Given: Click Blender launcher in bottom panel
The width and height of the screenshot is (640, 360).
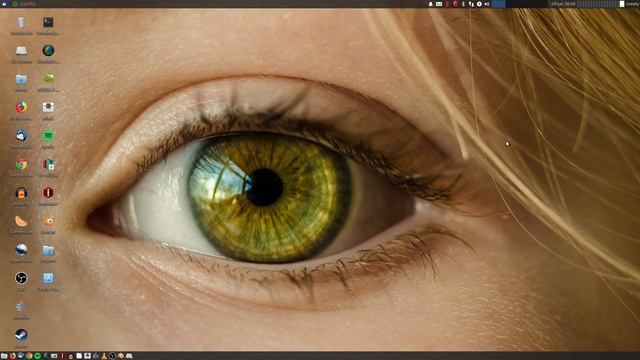Looking at the screenshot, I should pyautogui.click(x=120, y=356).
